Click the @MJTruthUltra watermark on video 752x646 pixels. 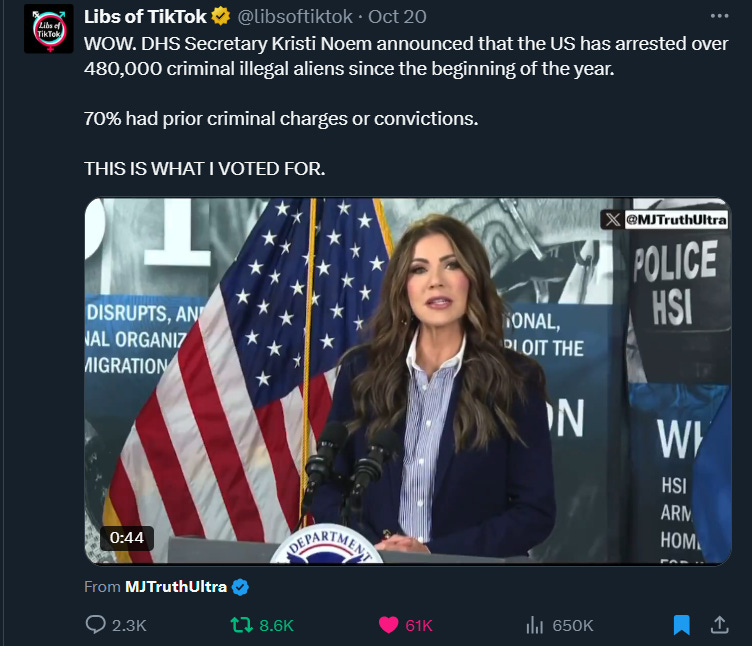tap(676, 220)
